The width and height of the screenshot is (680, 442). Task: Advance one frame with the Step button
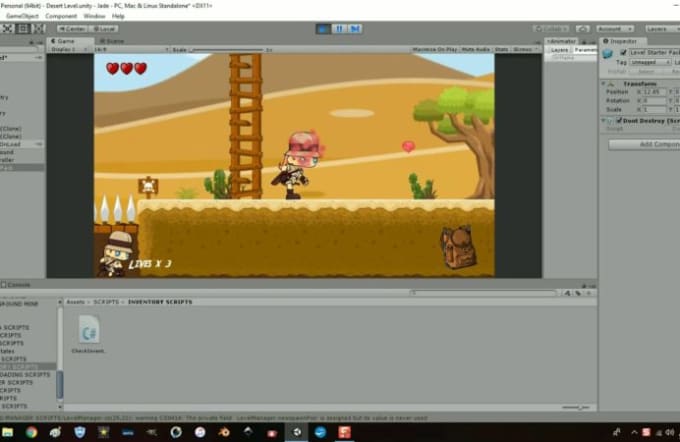pyautogui.click(x=355, y=29)
